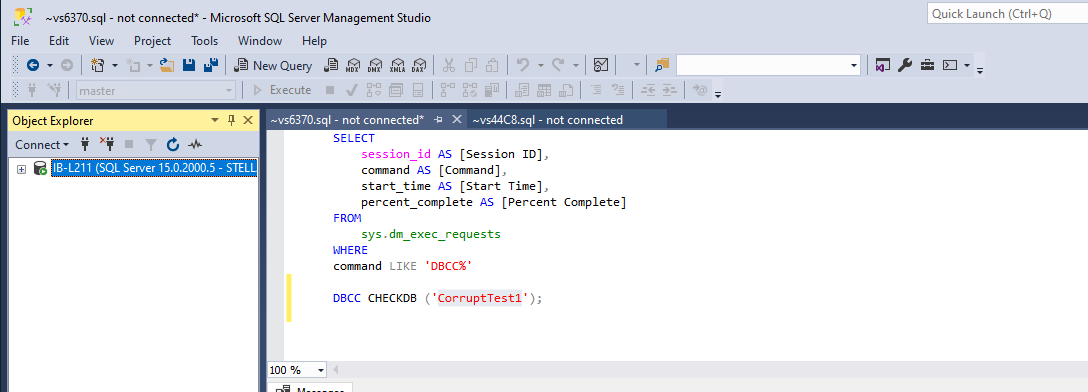
Task: Open the Object Explorer window position dropdown
Action: [215, 120]
